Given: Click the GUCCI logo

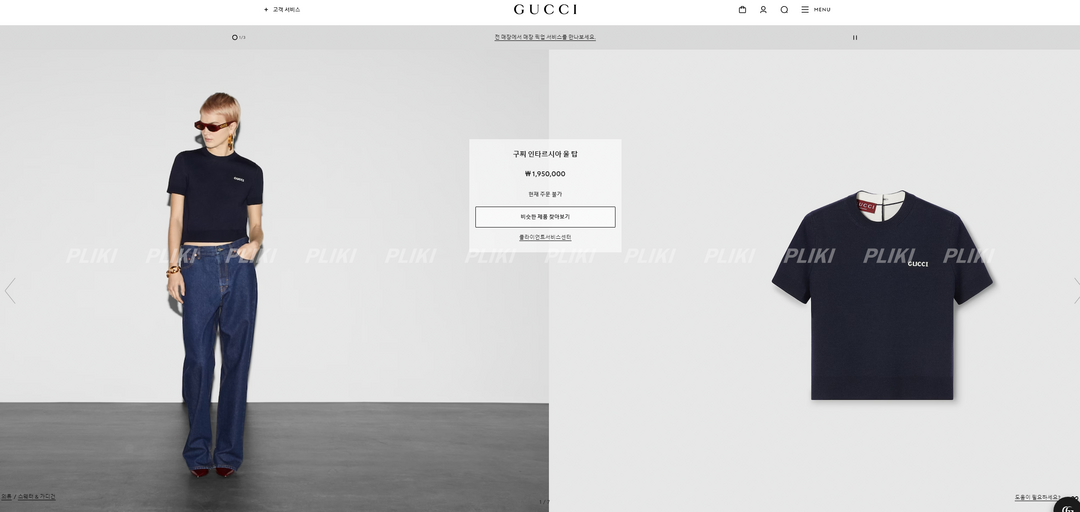Looking at the screenshot, I should coord(546,9).
